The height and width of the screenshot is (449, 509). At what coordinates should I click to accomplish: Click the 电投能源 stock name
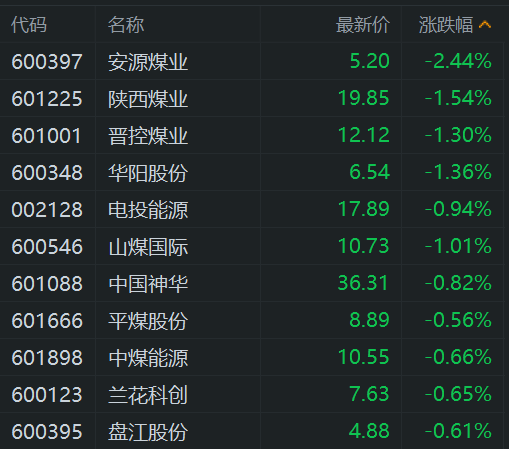[148, 210]
